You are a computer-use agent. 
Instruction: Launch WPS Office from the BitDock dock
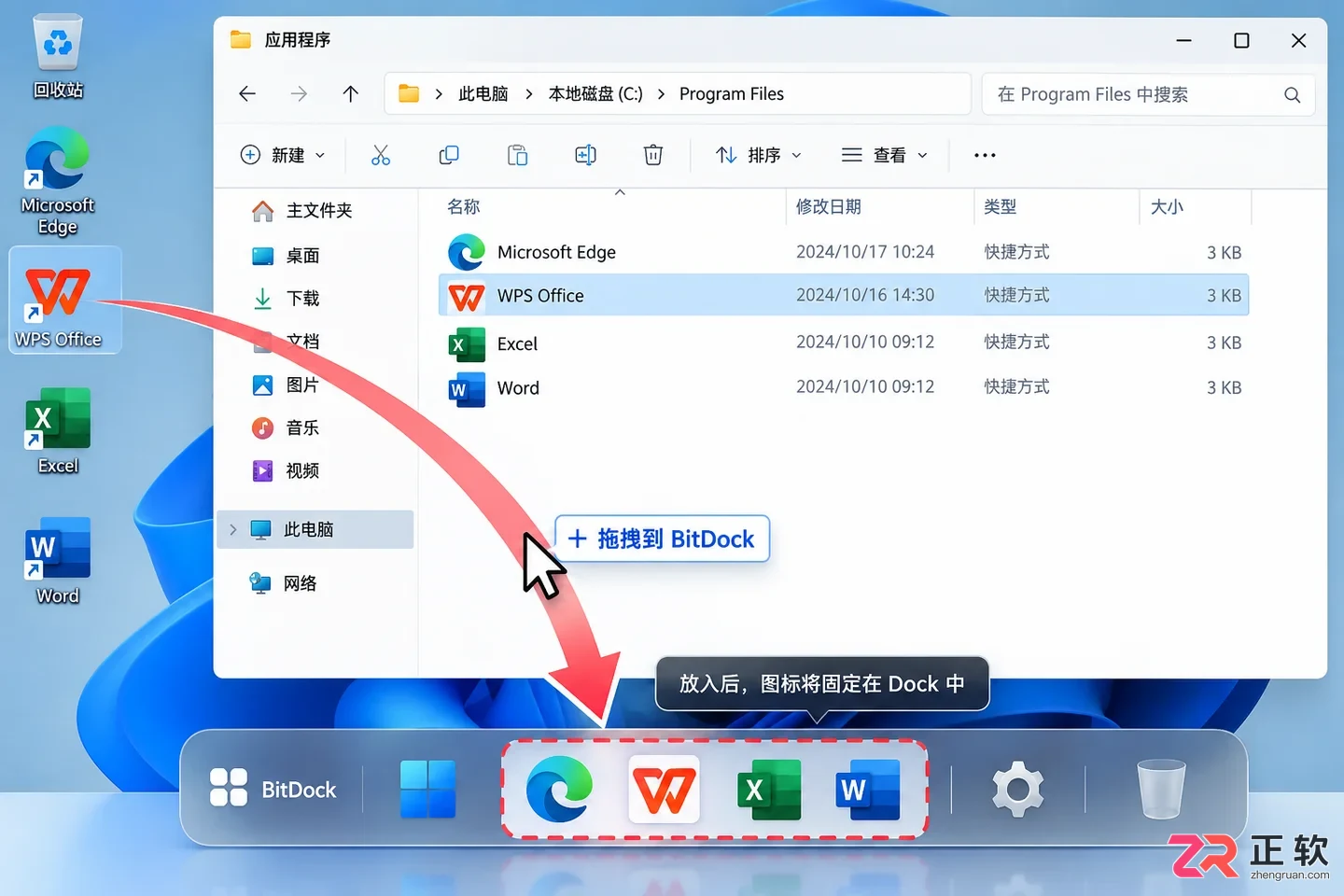[x=664, y=789]
